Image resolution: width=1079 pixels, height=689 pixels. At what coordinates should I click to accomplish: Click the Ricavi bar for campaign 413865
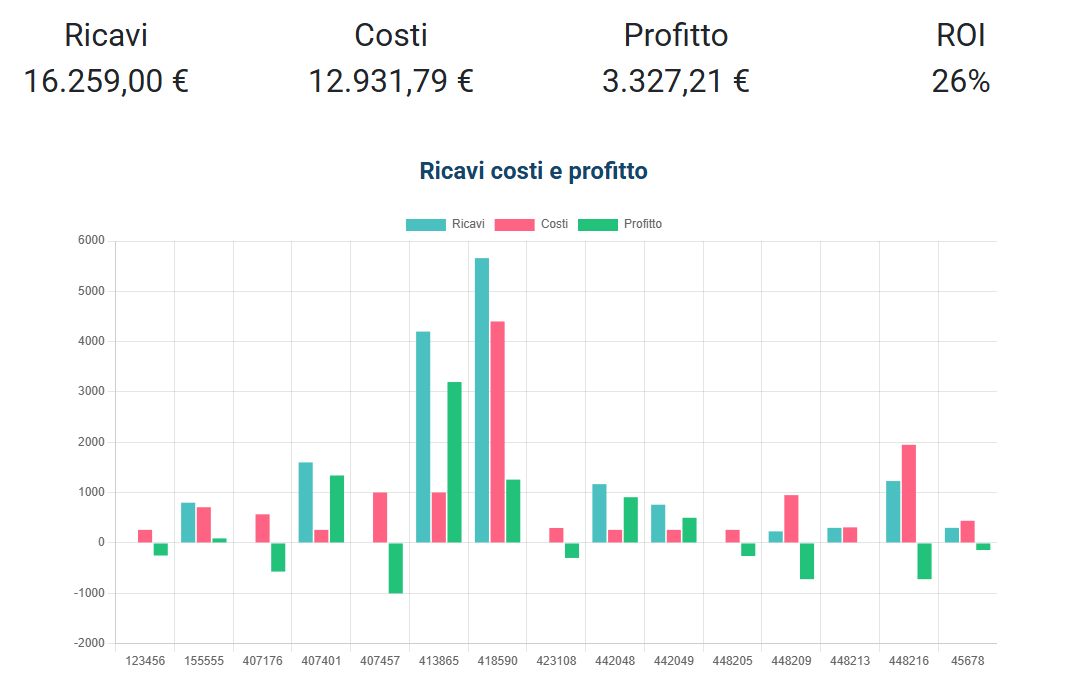tap(424, 435)
